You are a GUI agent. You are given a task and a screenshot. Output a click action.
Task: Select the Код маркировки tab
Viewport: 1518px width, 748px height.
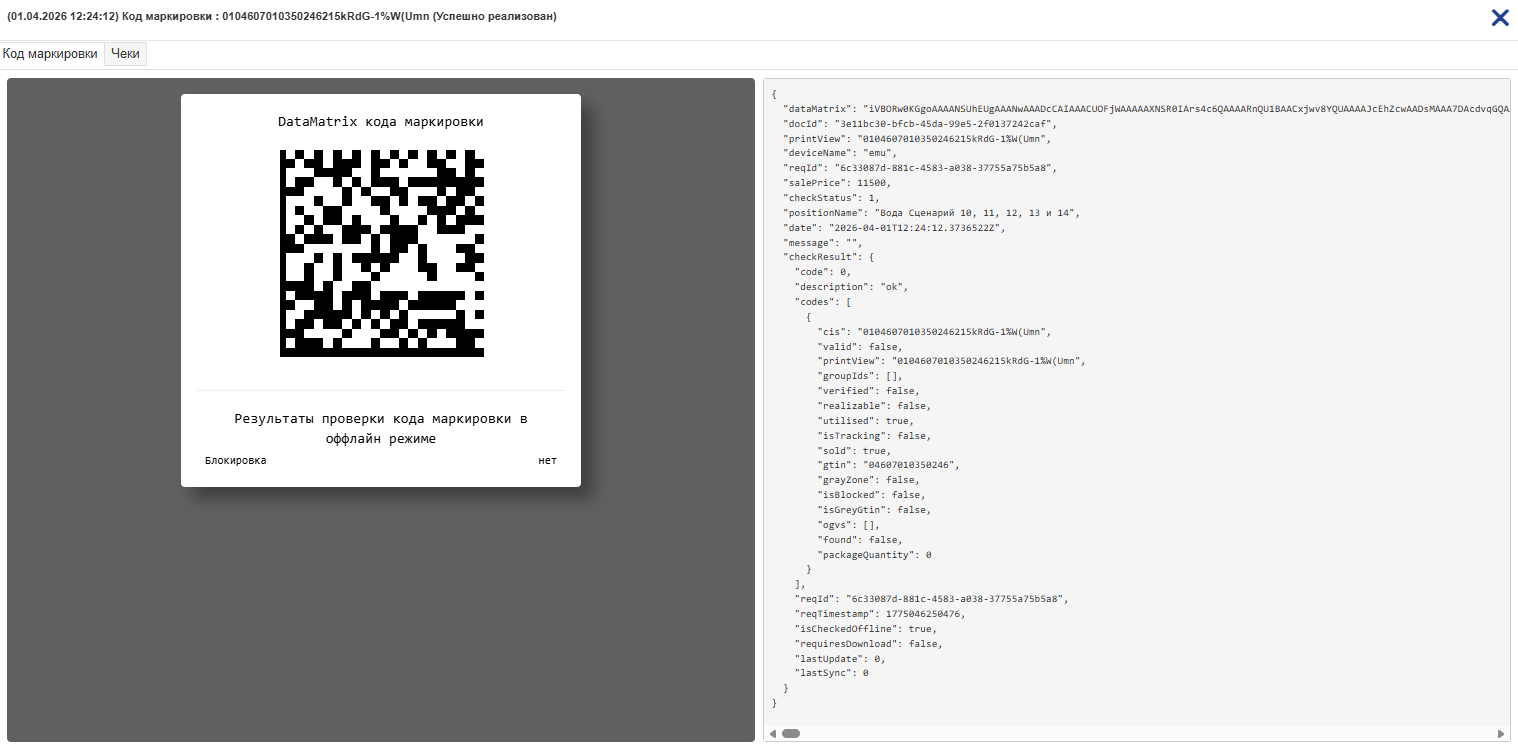(50, 54)
